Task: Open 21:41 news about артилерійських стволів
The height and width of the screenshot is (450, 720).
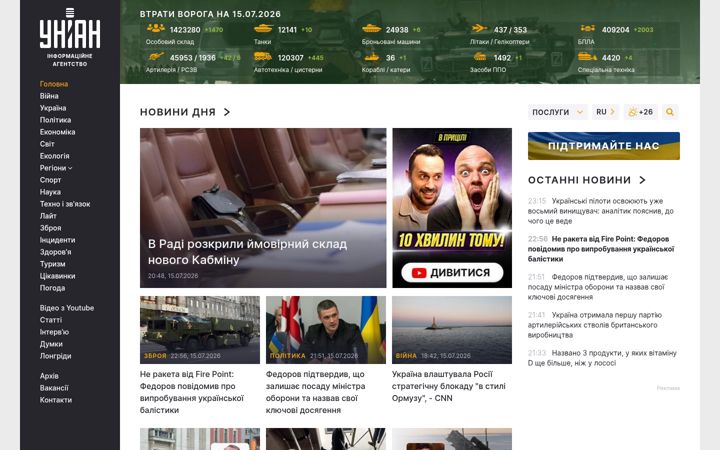Action: [x=595, y=325]
